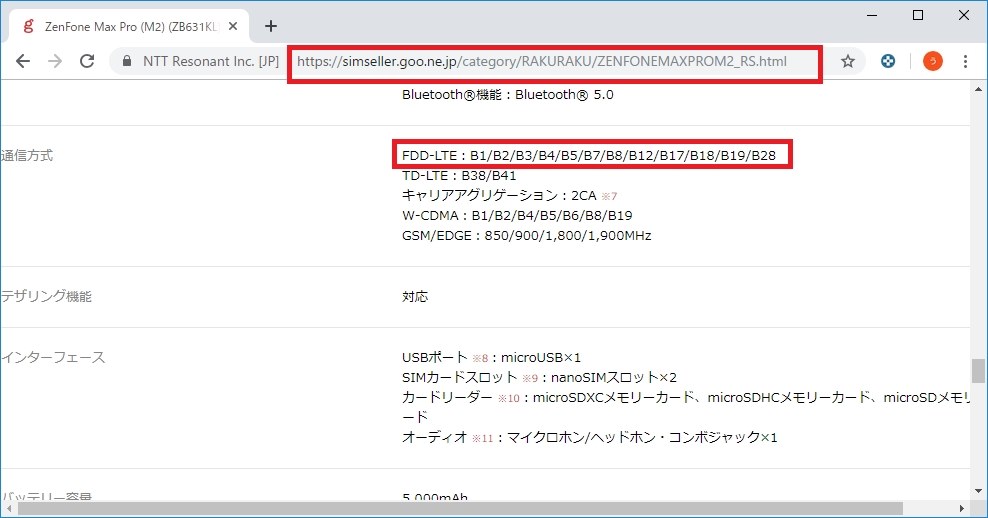Click the goo favicon on the tab
The width and height of the screenshot is (988, 518).
click(28, 26)
